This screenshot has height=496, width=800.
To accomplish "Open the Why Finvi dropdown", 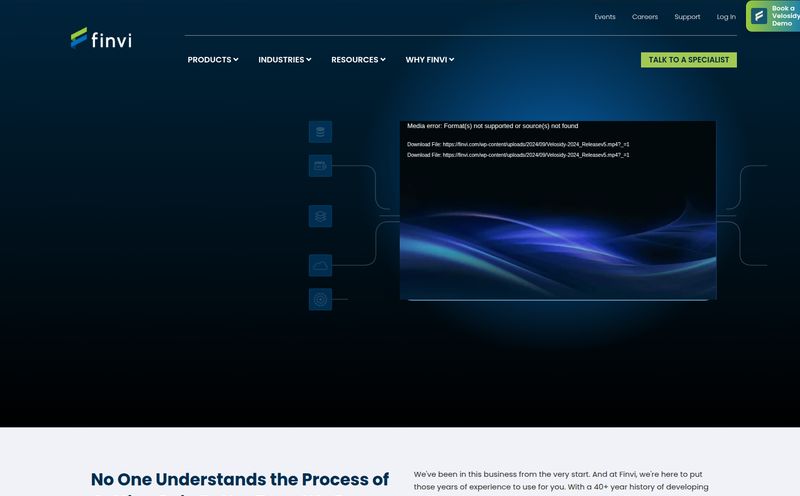I will coord(429,60).
